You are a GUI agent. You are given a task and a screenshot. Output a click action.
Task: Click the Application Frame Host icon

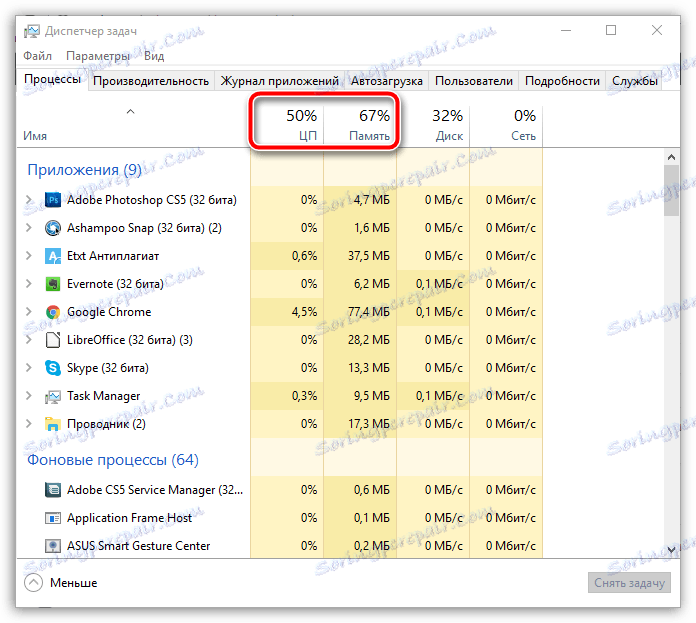coord(53,518)
